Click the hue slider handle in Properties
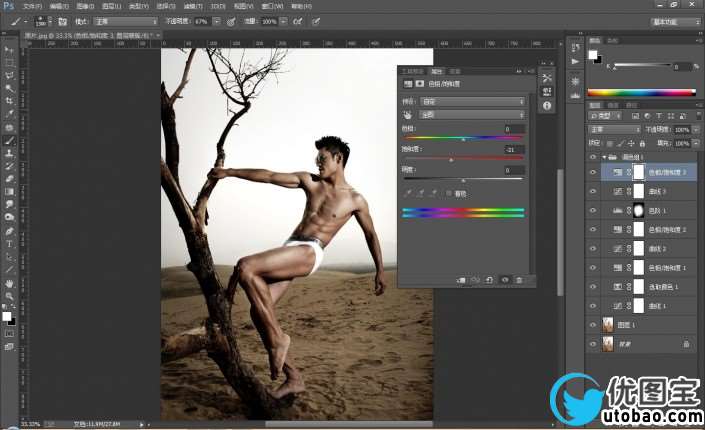The height and width of the screenshot is (430, 705). 463,139
